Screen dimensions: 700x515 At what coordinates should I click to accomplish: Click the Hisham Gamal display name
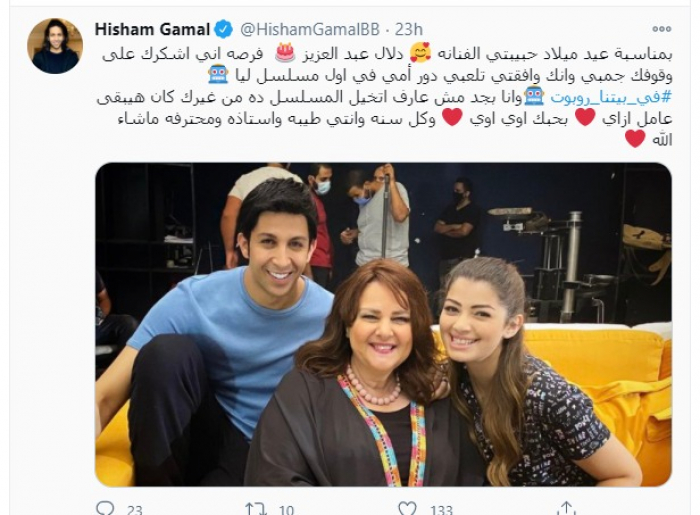click(x=152, y=29)
